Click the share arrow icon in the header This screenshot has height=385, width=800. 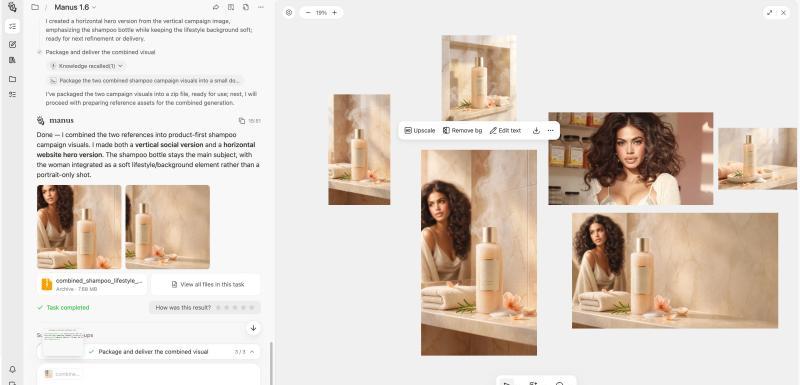coord(216,7)
